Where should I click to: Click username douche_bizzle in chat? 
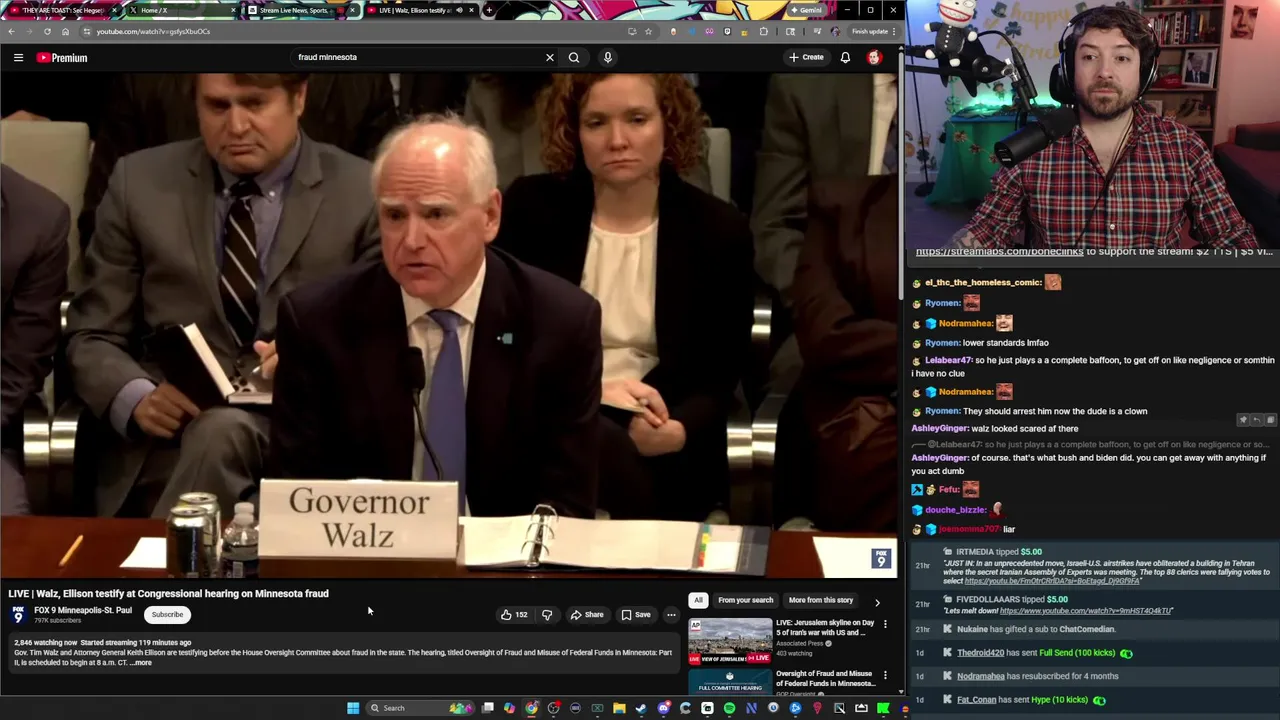[x=955, y=510]
